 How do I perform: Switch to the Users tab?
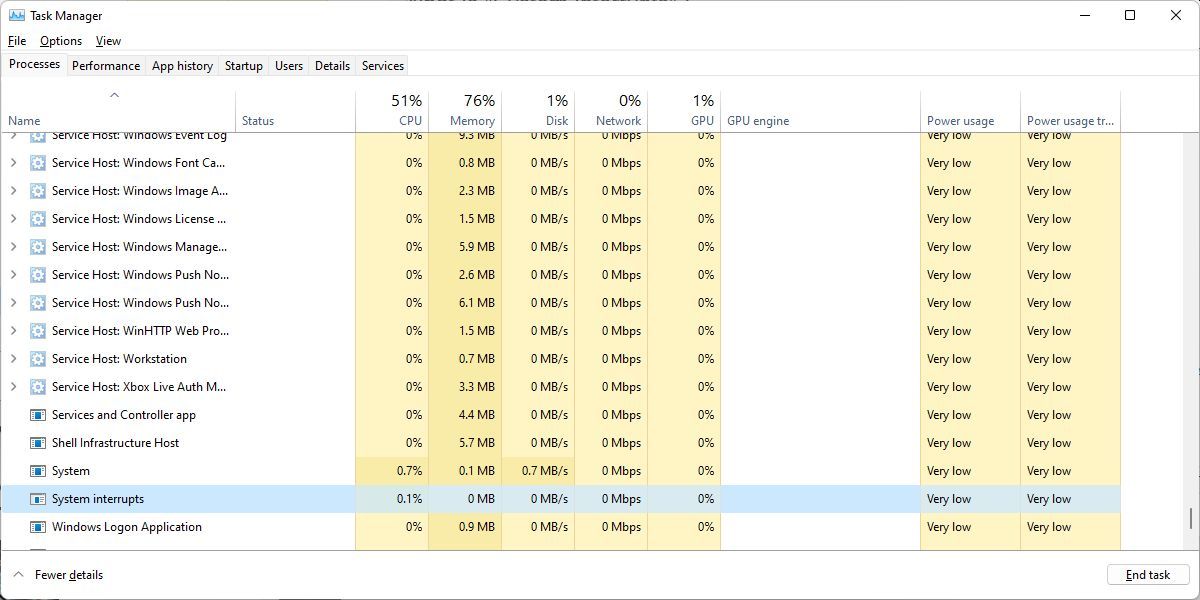click(289, 66)
